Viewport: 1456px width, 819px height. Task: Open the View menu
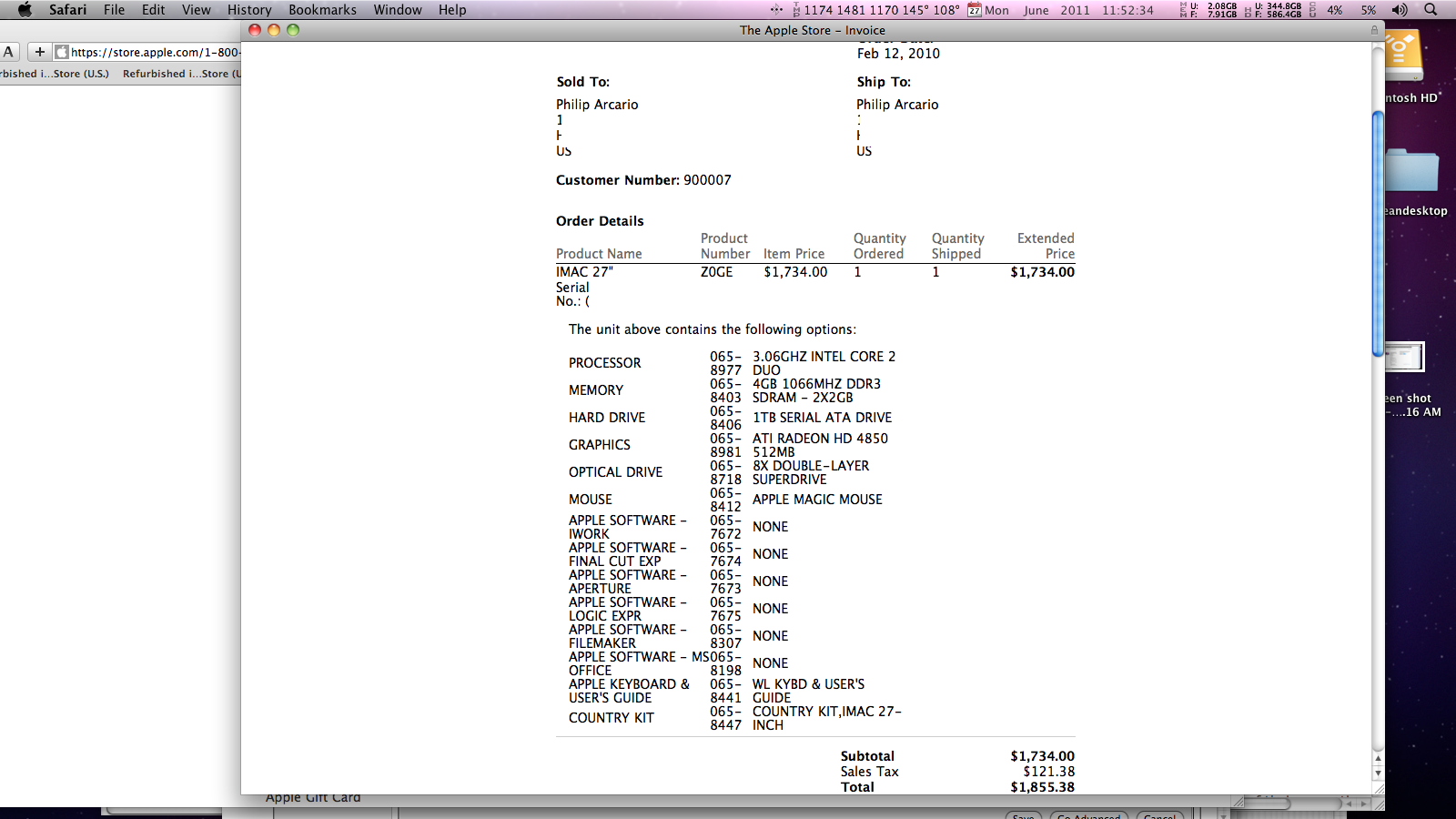tap(196, 10)
